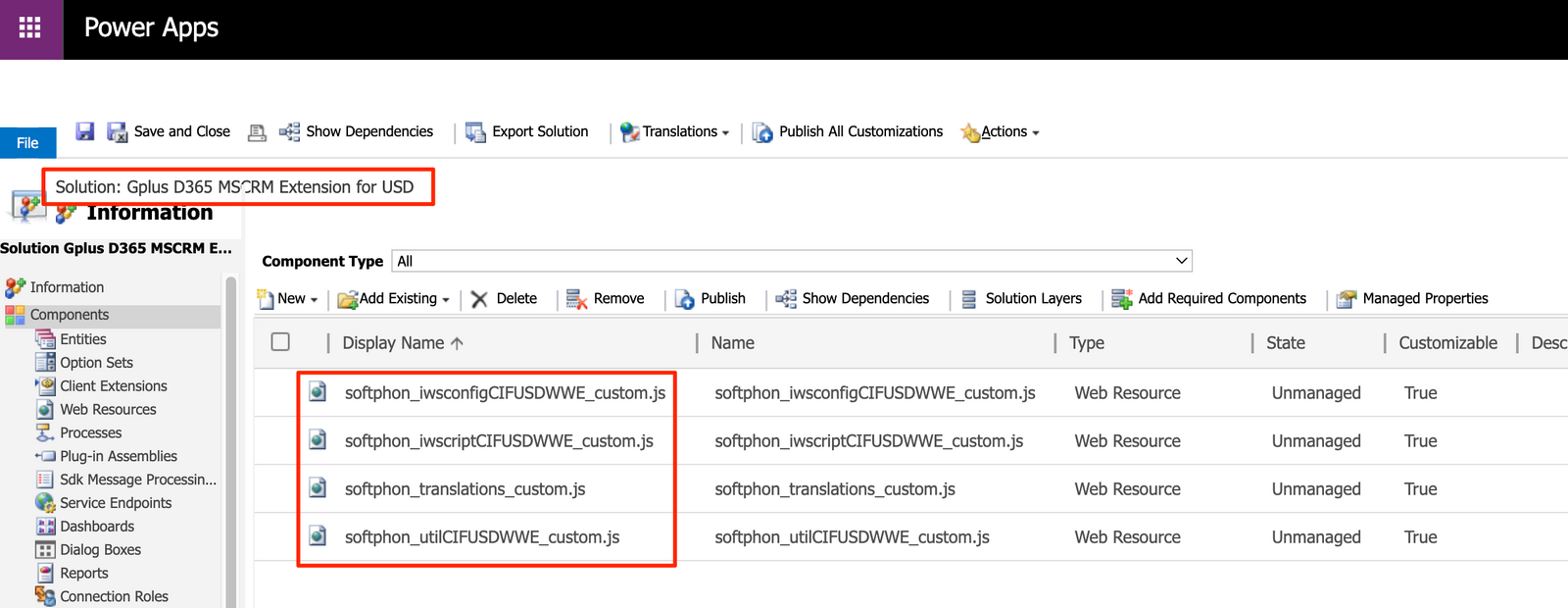The width and height of the screenshot is (1568, 608).
Task: Click top toolbar Show Dependencies icon
Action: [289, 131]
